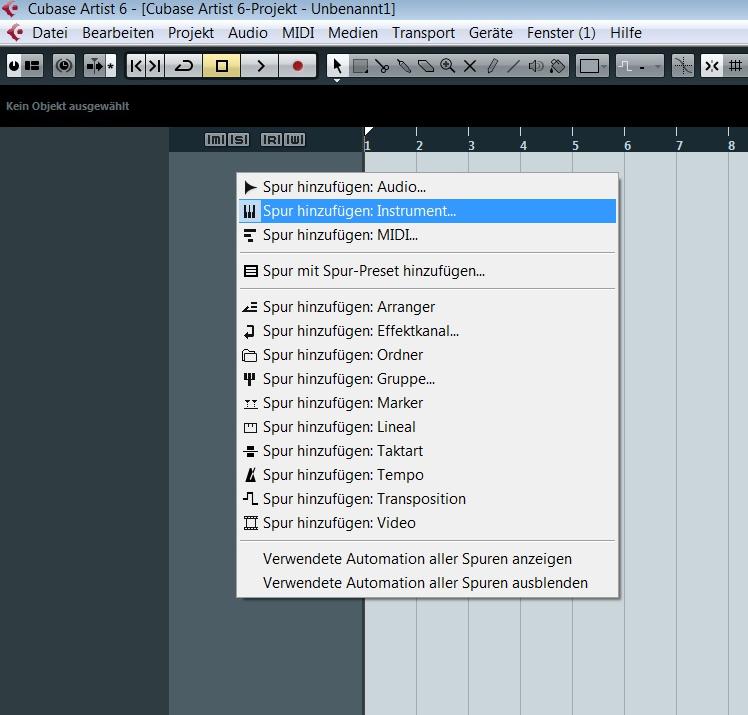Open the Fenster (1) menu
The width and height of the screenshot is (748, 715).
[x=561, y=33]
